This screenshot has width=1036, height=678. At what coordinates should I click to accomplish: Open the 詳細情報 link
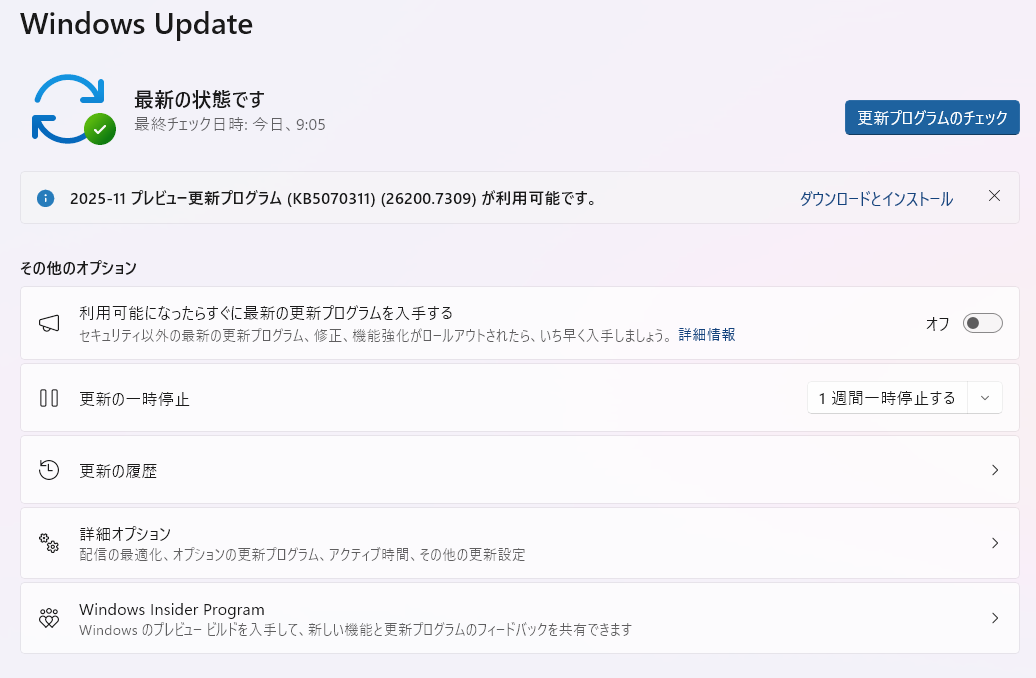pos(707,335)
